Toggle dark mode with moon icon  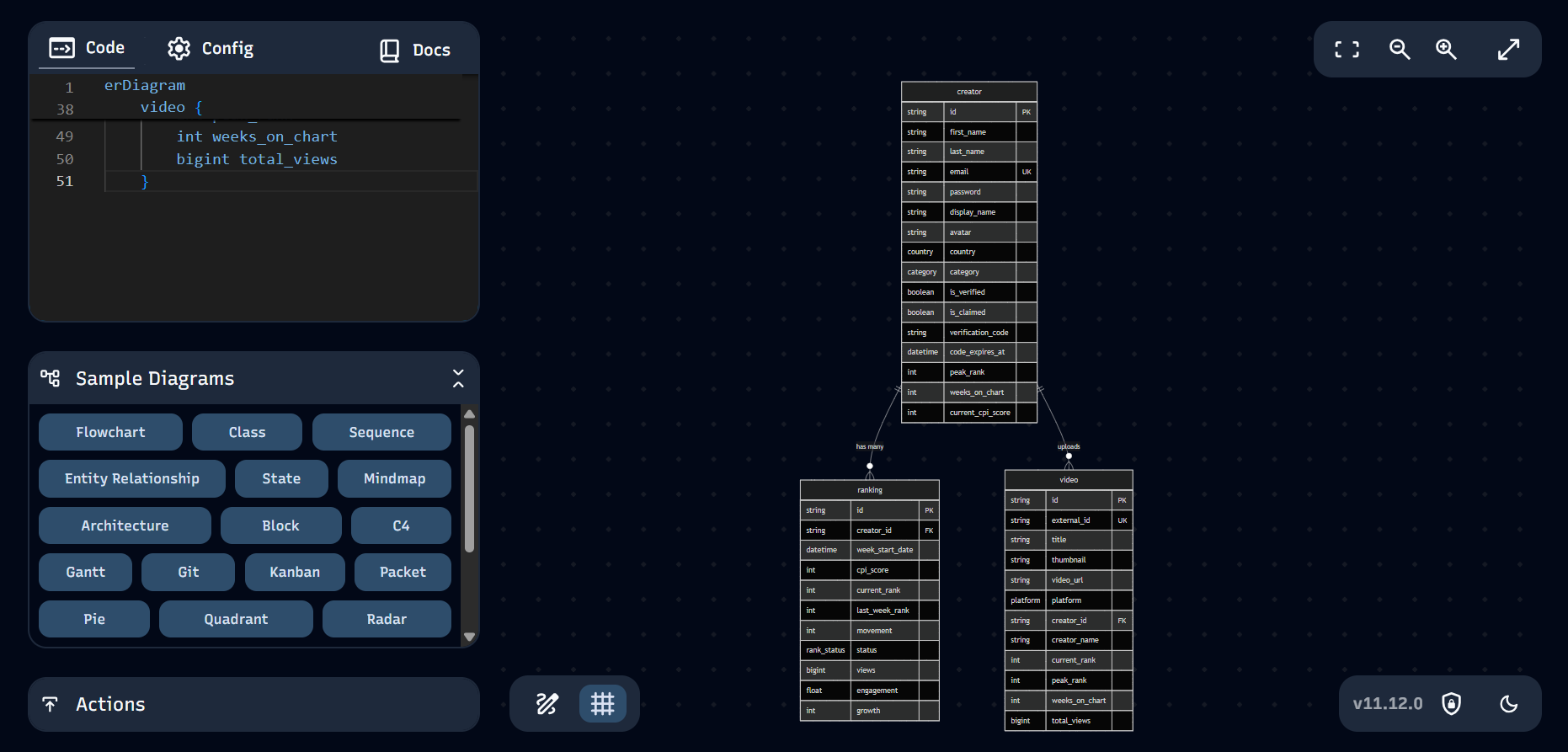pos(1508,703)
